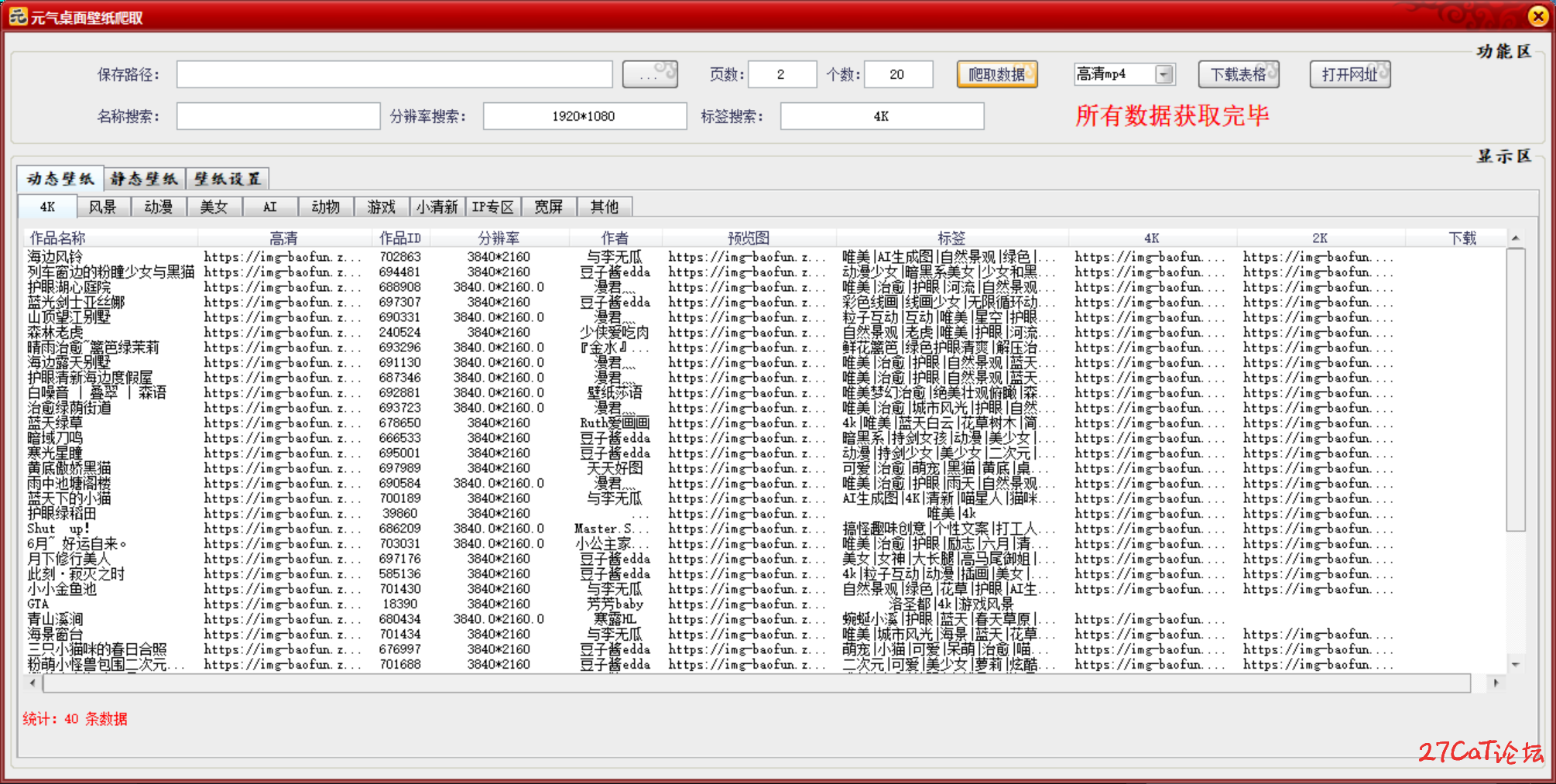Sort by 作者 column header
1556x784 pixels.
tap(615, 238)
